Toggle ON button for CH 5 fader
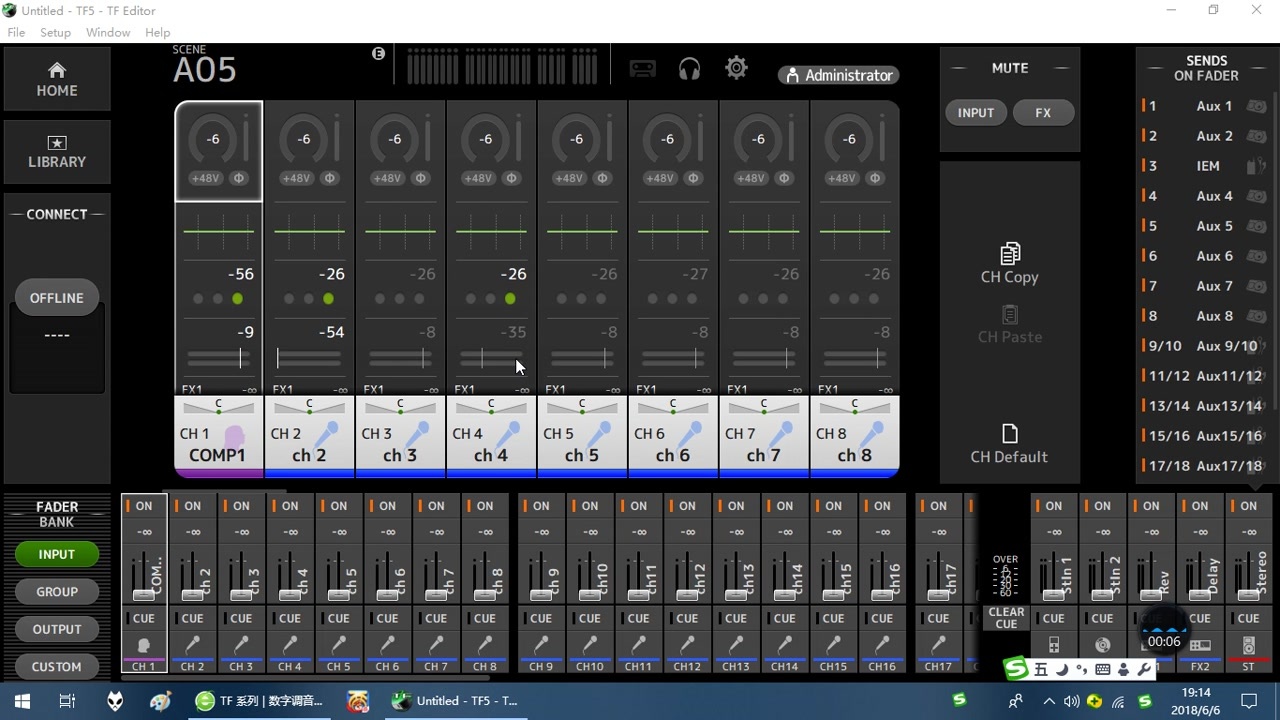The width and height of the screenshot is (1280, 720). 339,506
